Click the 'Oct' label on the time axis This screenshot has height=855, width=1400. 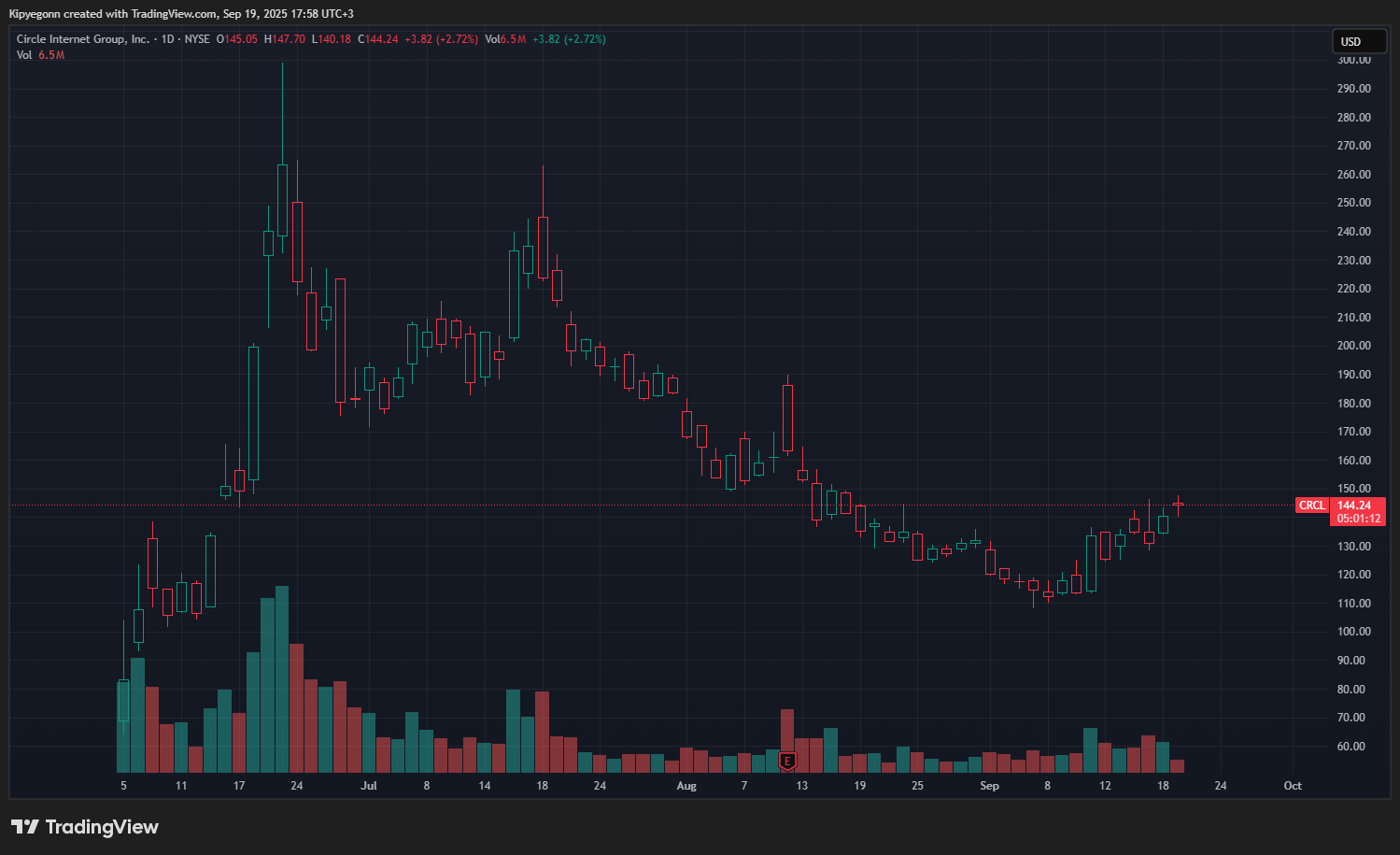tap(1293, 786)
